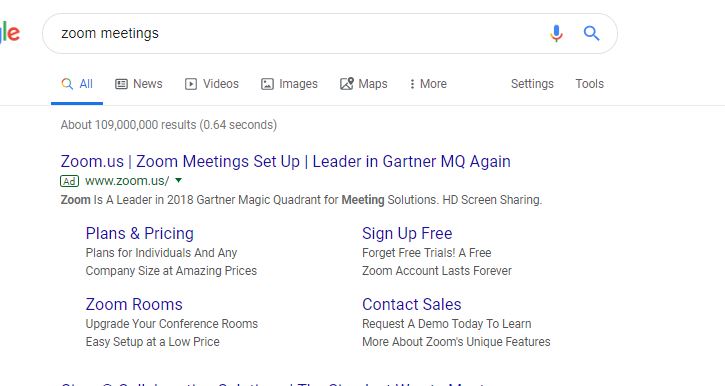Screen dimensions: 725x386
Task: Click the Images tab picture icon
Action: pyautogui.click(x=267, y=84)
